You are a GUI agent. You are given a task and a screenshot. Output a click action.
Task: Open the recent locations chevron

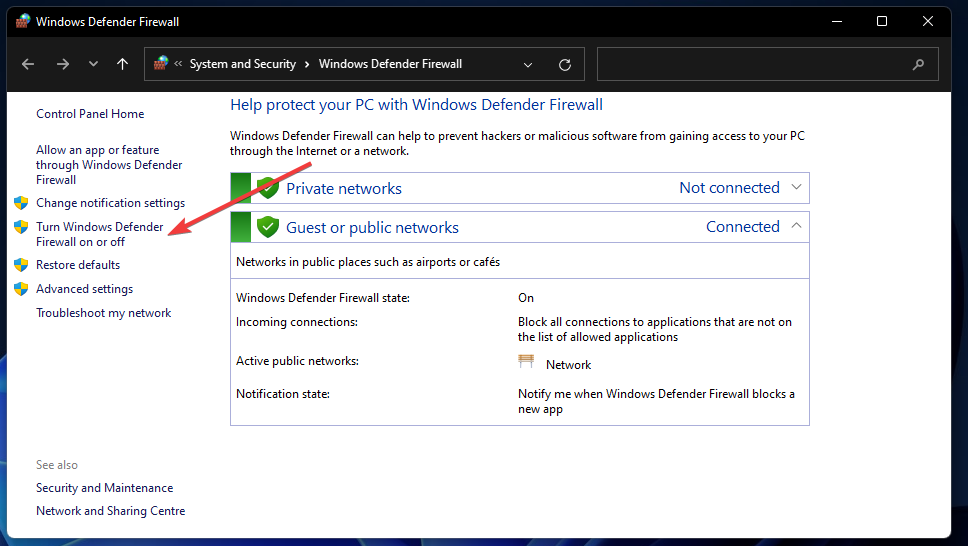tap(93, 64)
